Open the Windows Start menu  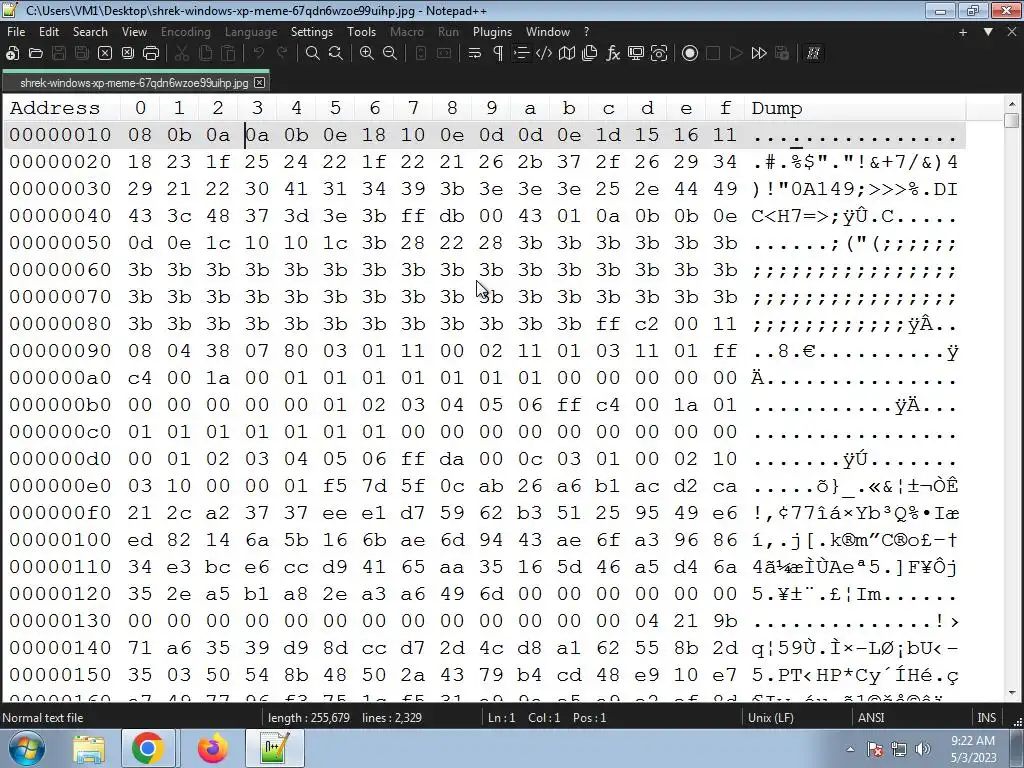[27, 749]
